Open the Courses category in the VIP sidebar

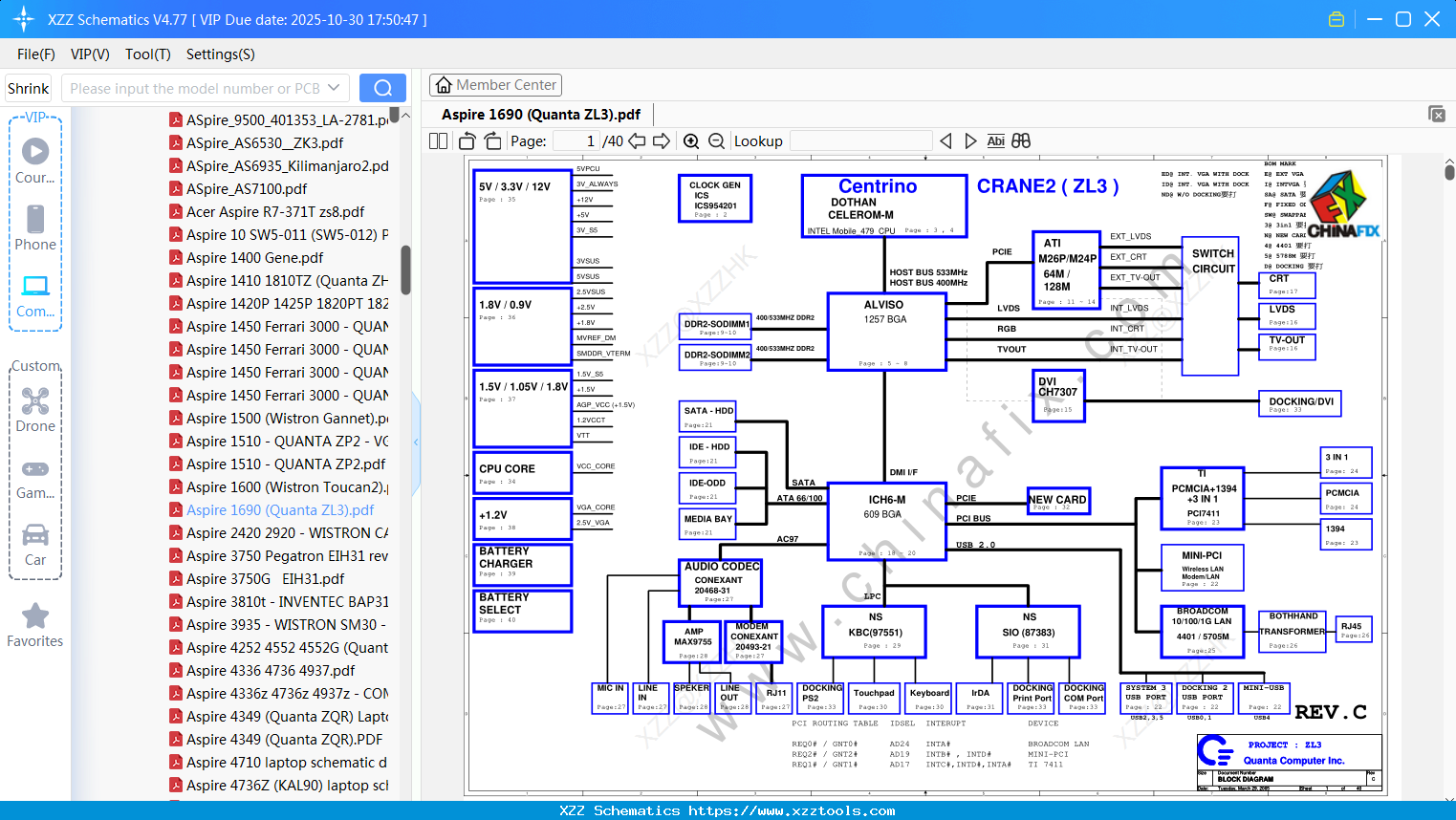click(35, 162)
